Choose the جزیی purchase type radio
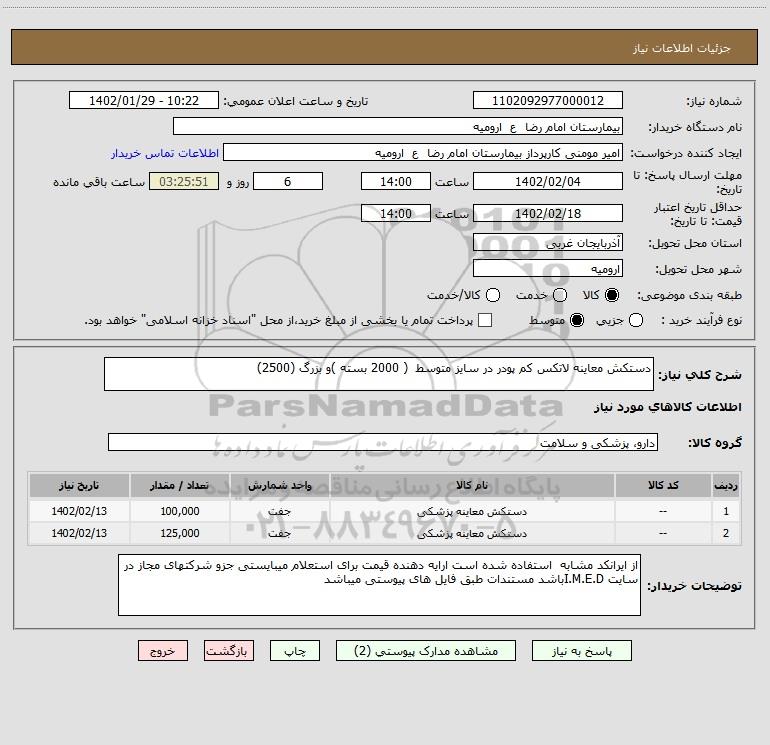The width and height of the screenshot is (770, 745). coord(636,320)
